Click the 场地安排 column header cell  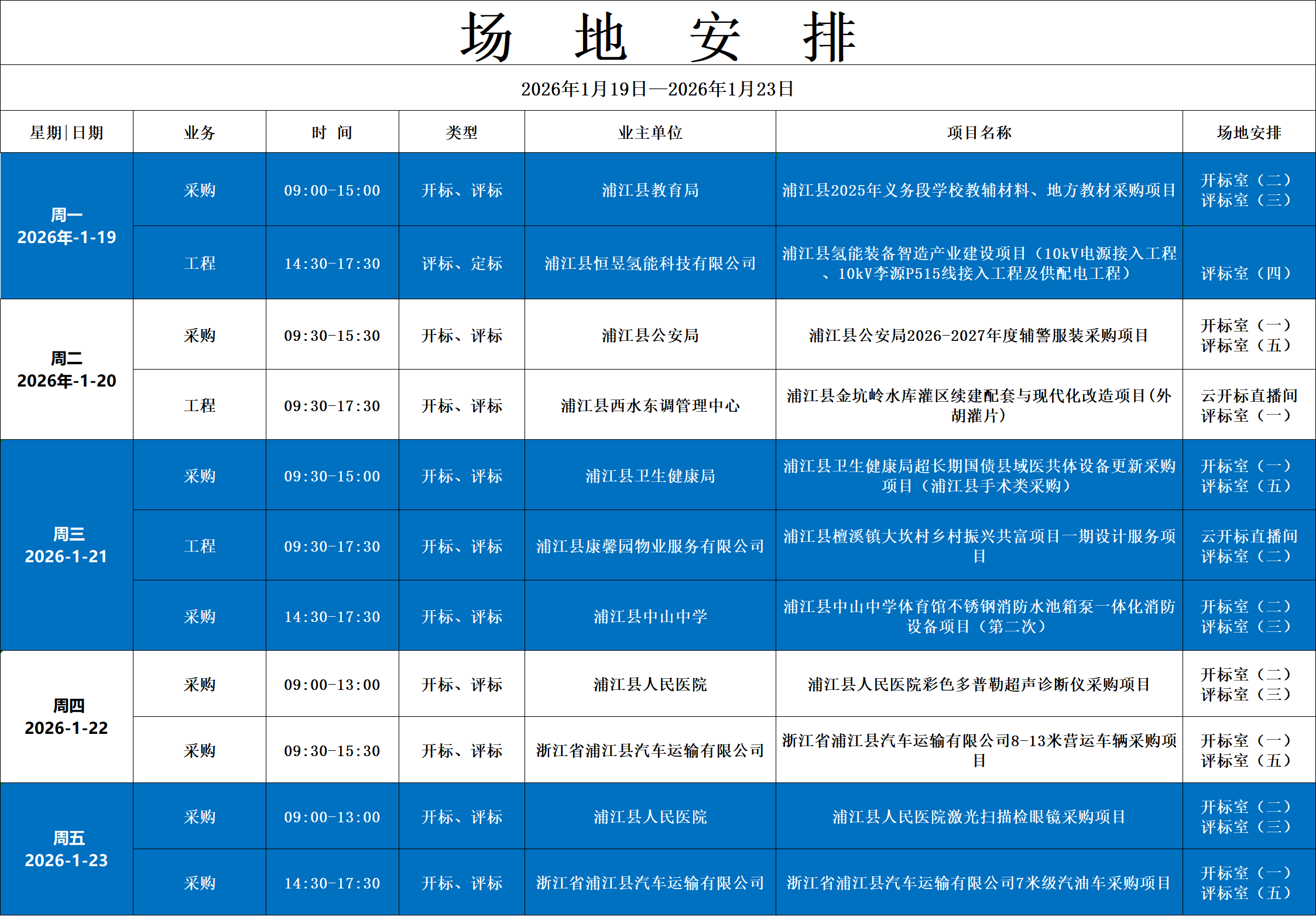1249,133
